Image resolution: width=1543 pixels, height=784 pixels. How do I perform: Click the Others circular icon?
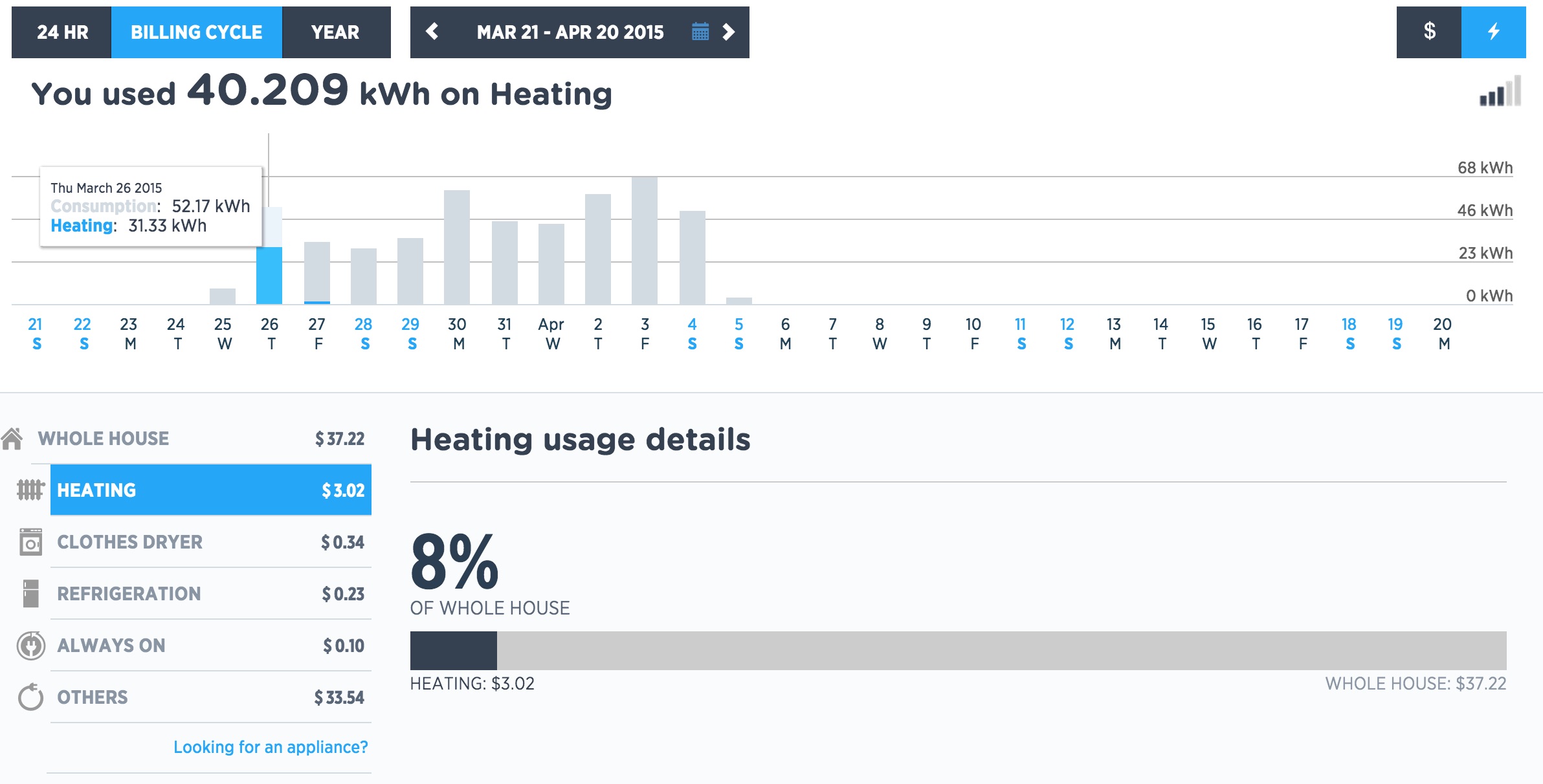(30, 697)
